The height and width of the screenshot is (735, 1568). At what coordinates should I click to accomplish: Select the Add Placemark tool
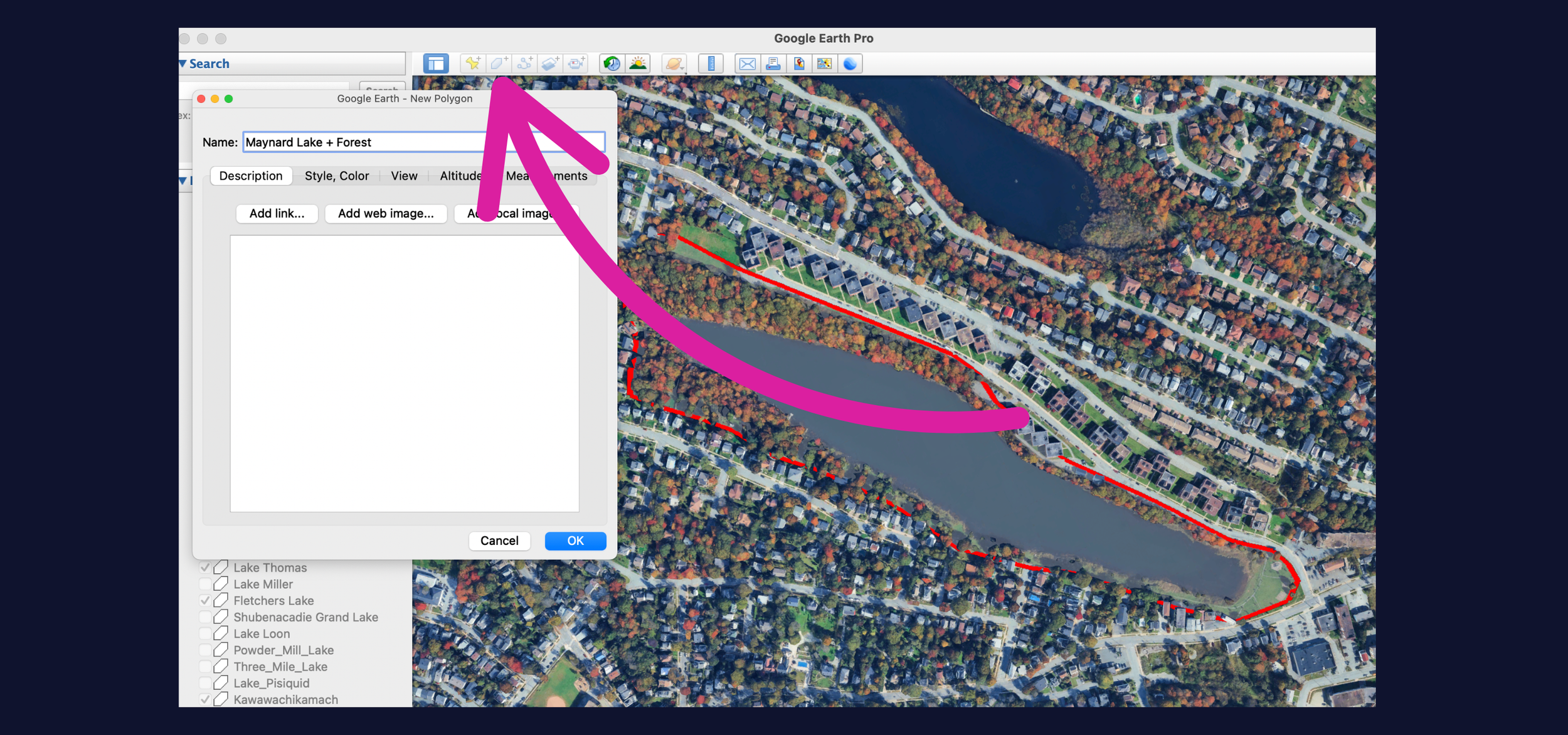pos(472,63)
